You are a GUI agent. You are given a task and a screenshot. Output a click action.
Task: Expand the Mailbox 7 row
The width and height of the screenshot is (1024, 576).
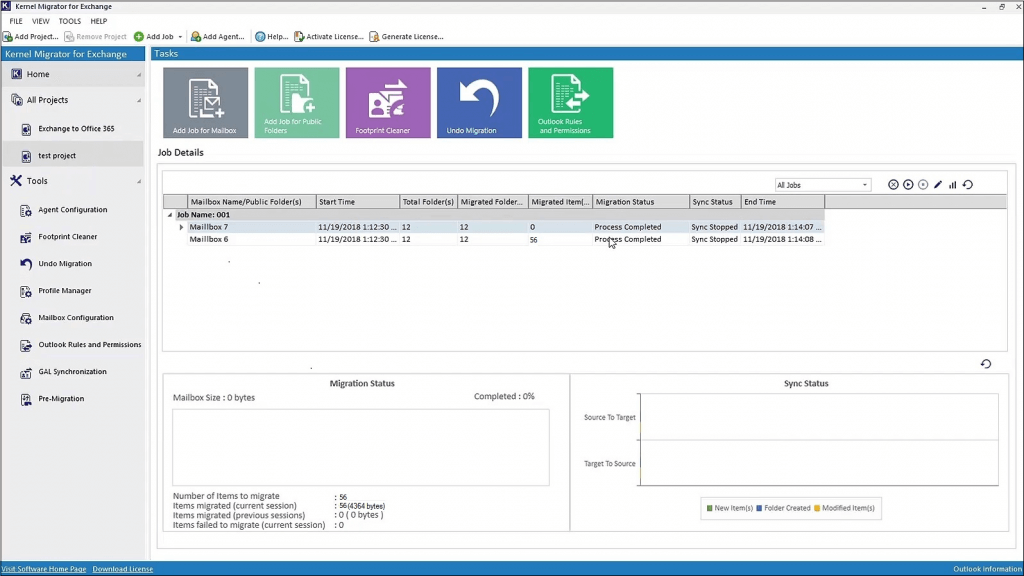180,227
